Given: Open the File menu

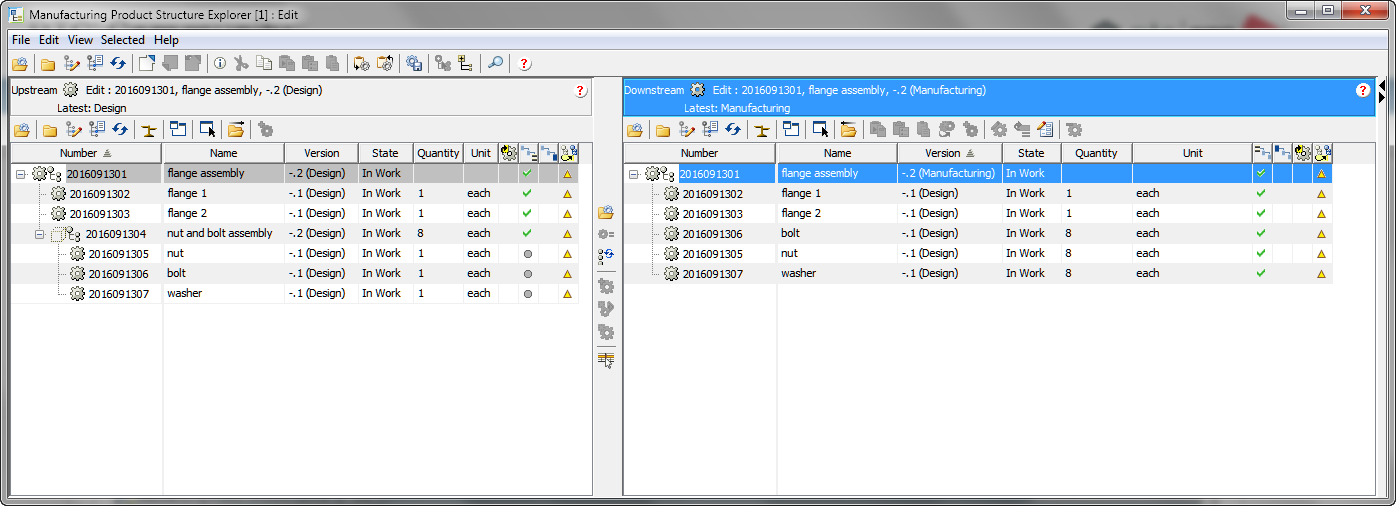Looking at the screenshot, I should [x=21, y=40].
